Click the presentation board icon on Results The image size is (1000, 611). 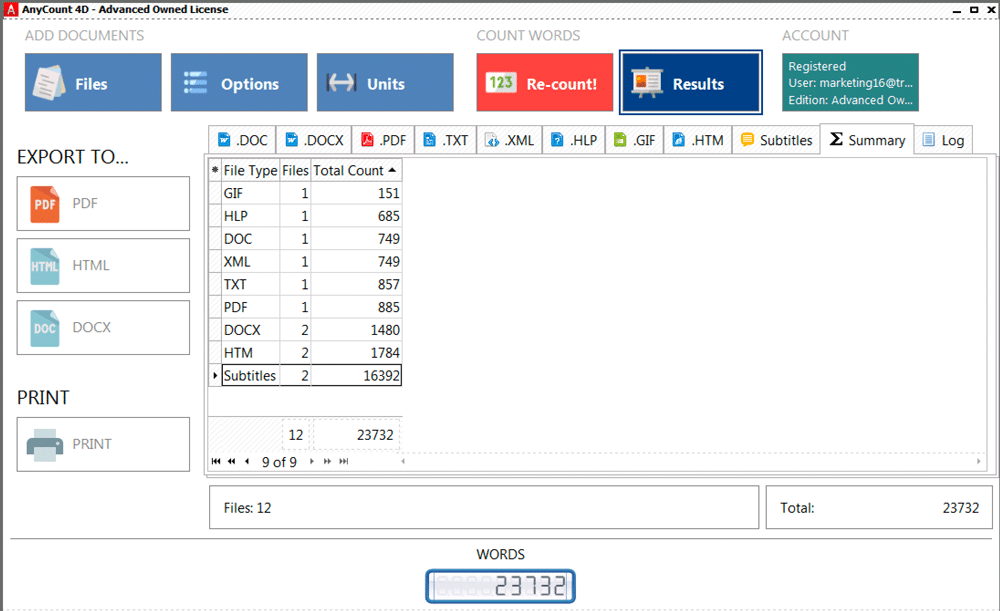pos(647,83)
